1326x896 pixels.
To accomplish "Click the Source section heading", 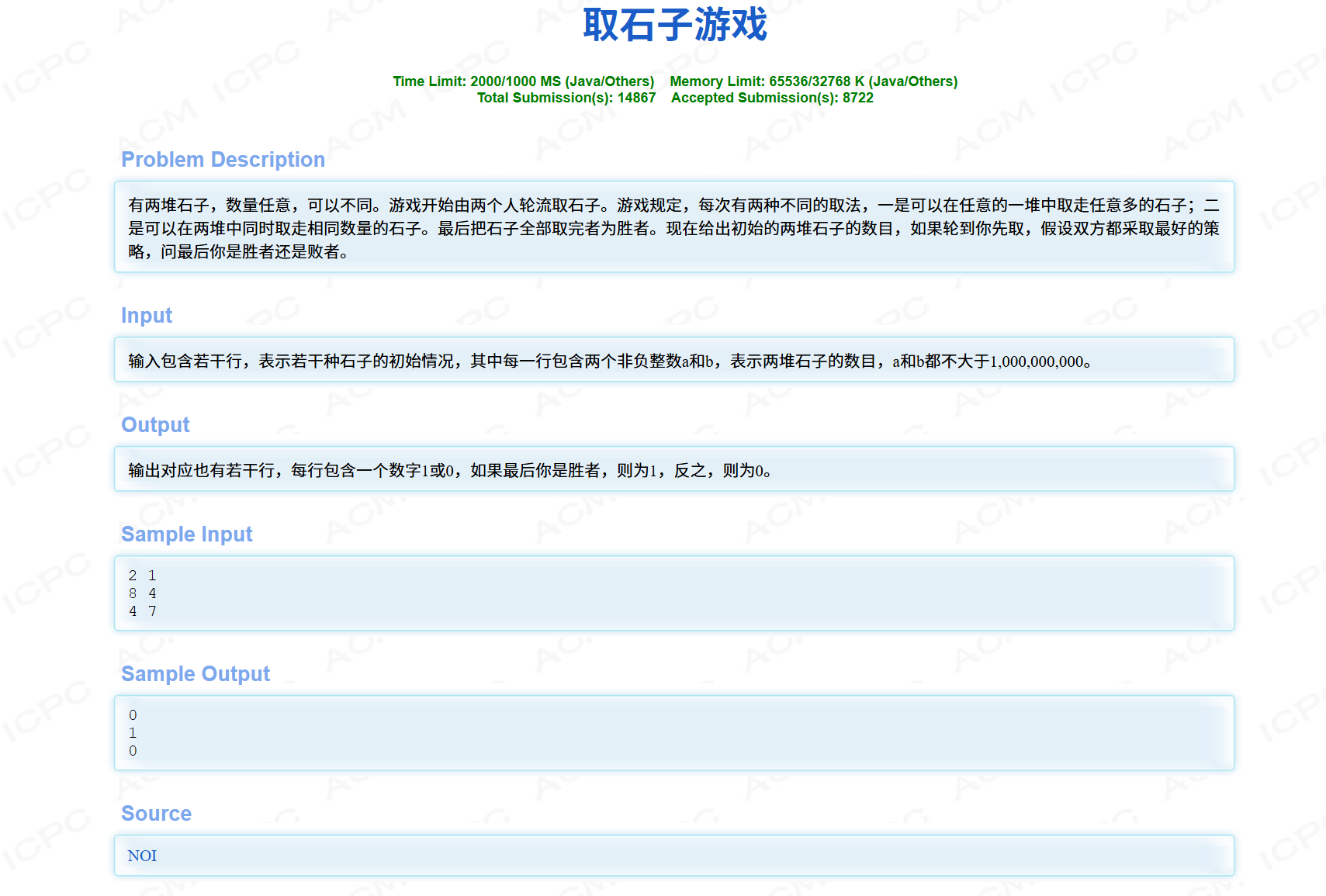I will click(156, 813).
